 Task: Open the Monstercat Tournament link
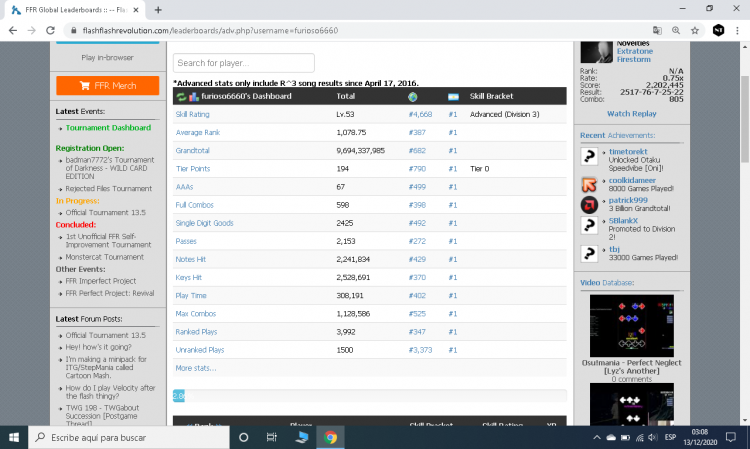tap(104, 257)
